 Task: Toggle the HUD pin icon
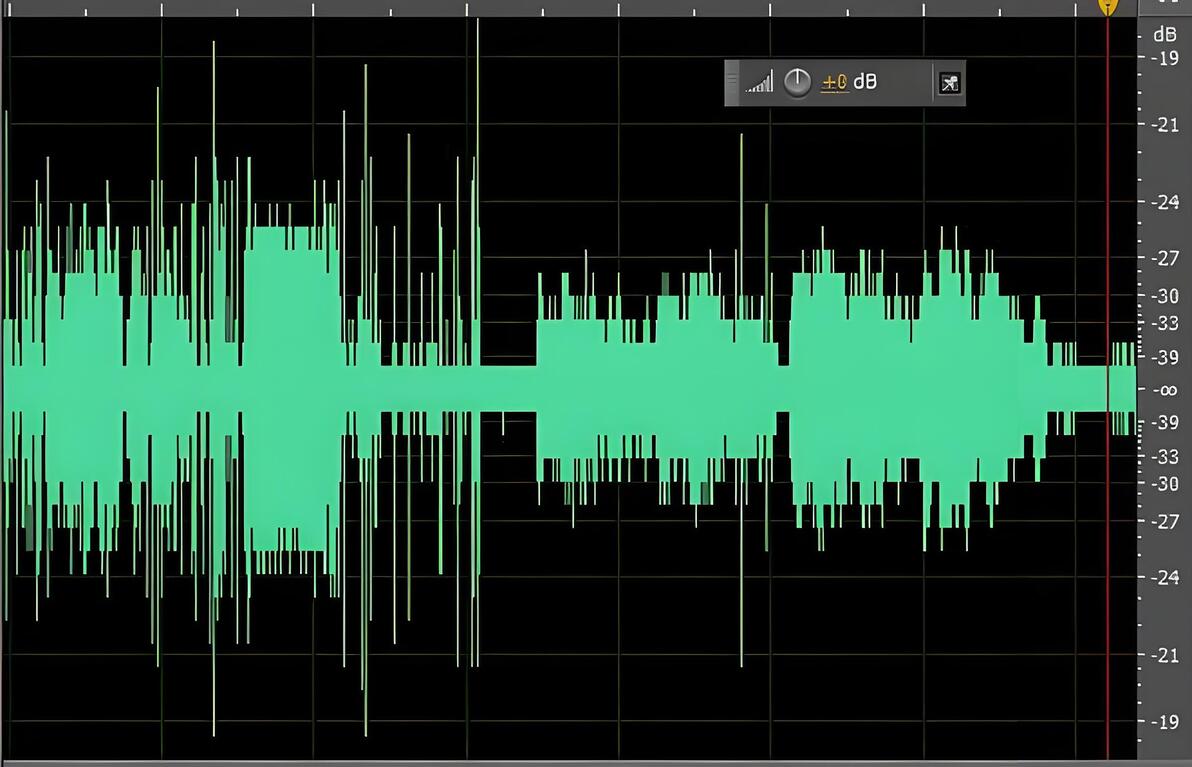[x=949, y=83]
